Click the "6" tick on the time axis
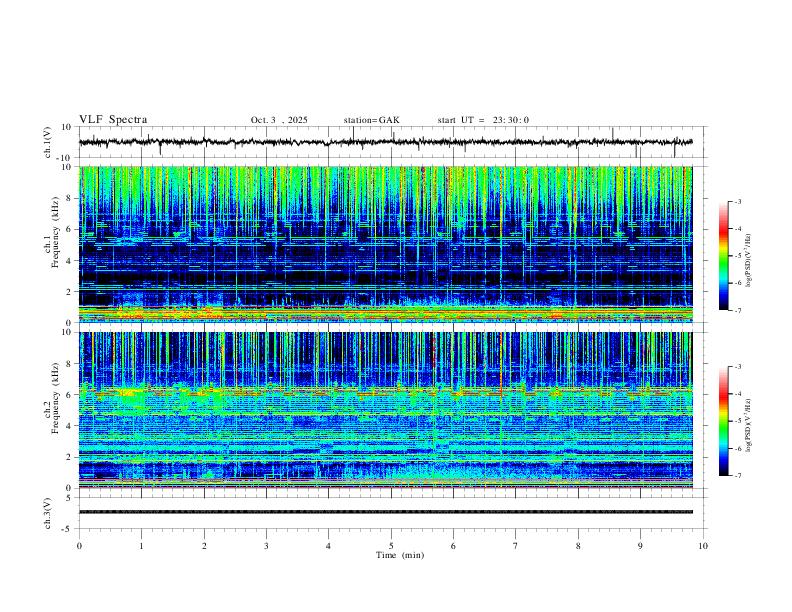Screen dimensions: 792x612 click(x=453, y=546)
